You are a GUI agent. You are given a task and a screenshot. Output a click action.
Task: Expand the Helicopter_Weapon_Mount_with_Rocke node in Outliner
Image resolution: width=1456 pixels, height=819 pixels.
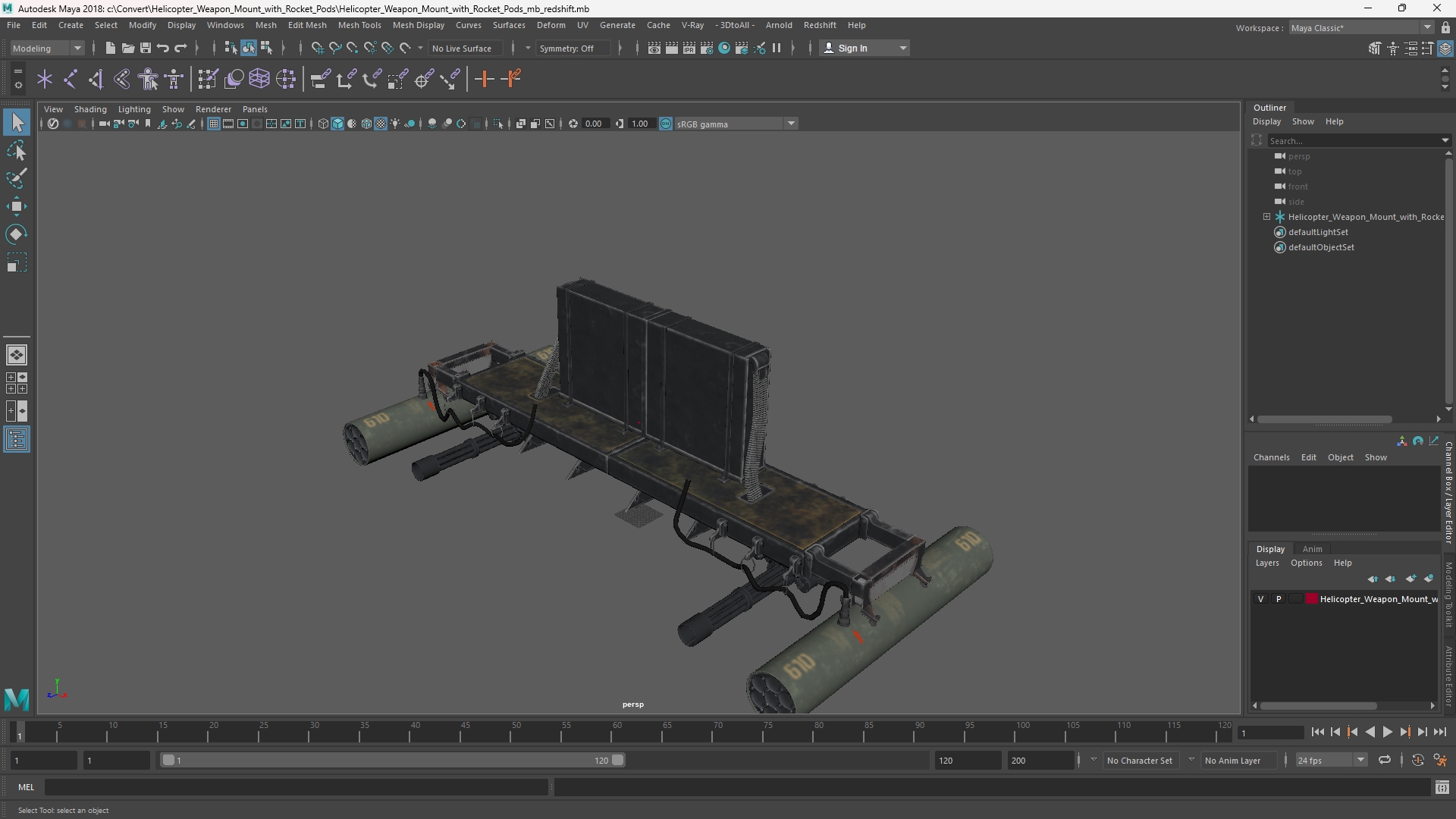1266,217
